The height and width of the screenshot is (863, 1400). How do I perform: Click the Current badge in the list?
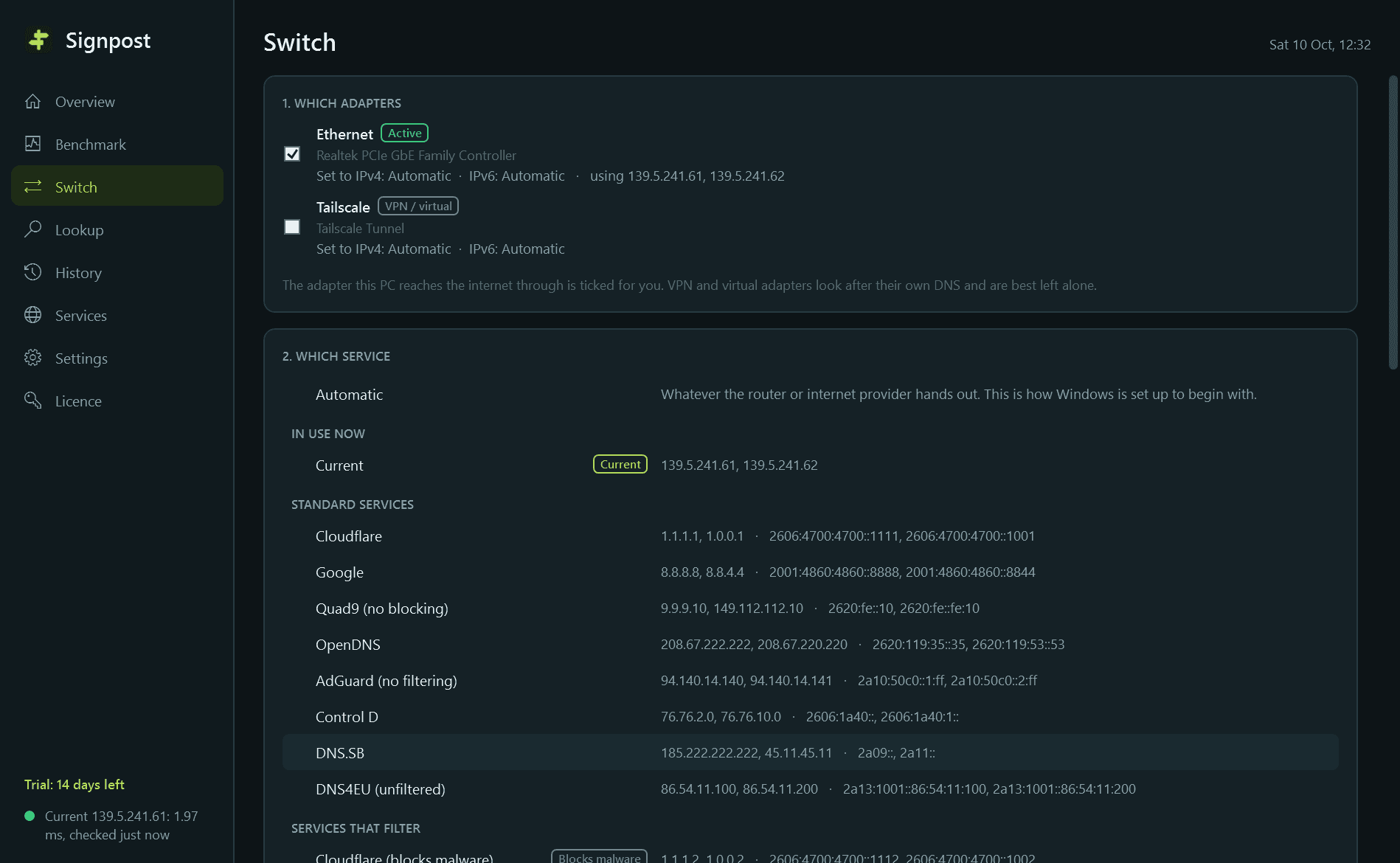pyautogui.click(x=620, y=464)
